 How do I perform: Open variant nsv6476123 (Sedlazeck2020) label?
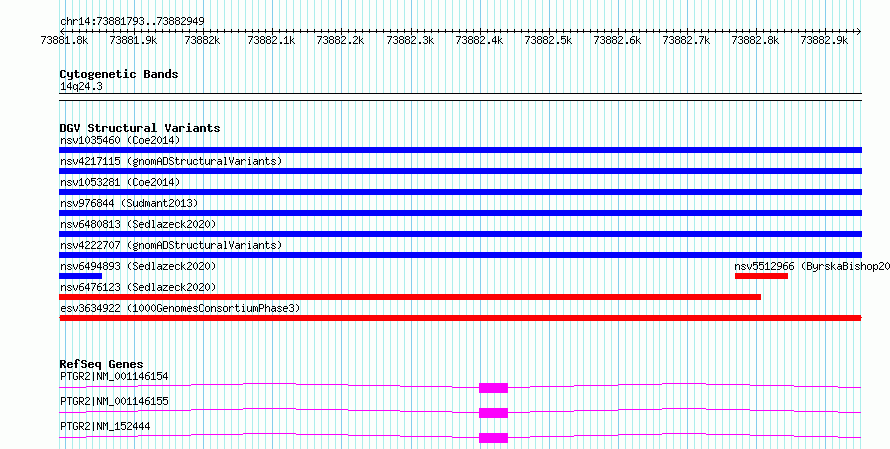pos(138,287)
